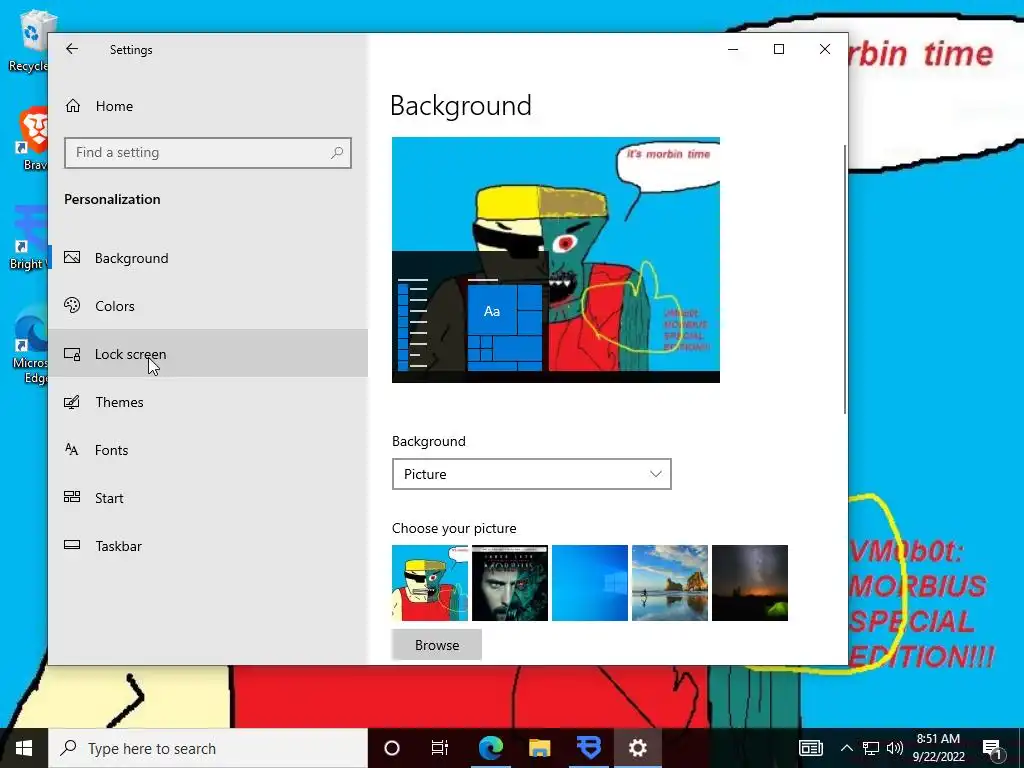Open Task View on the taskbar
The width and height of the screenshot is (1024, 768).
point(440,748)
